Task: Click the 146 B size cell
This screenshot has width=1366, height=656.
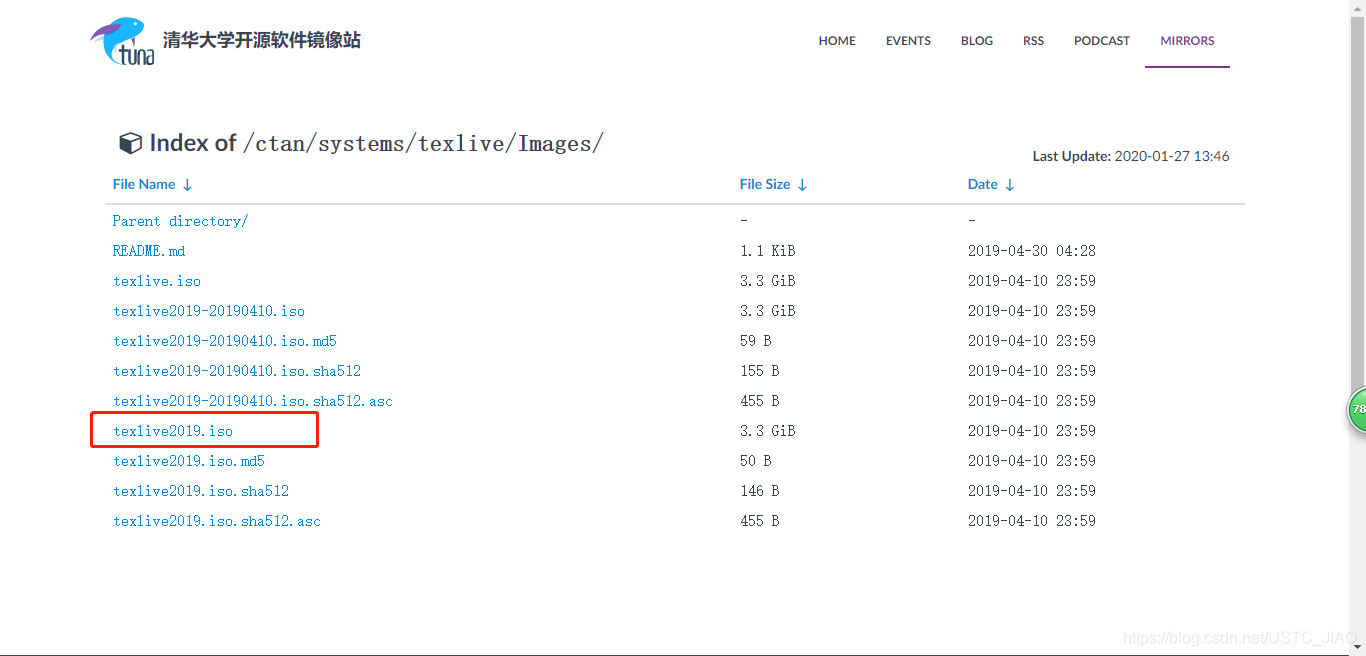Action: click(759, 491)
